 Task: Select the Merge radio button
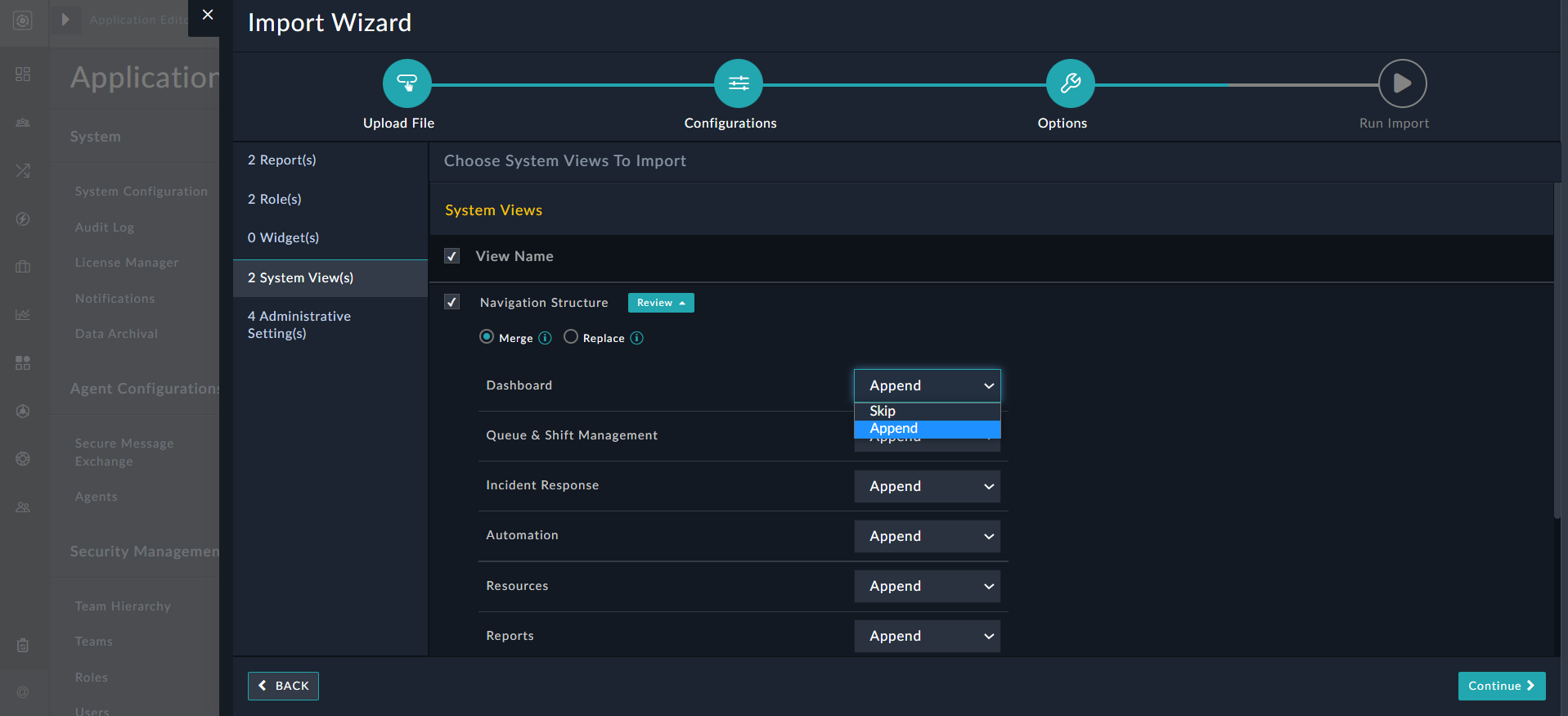tap(487, 337)
